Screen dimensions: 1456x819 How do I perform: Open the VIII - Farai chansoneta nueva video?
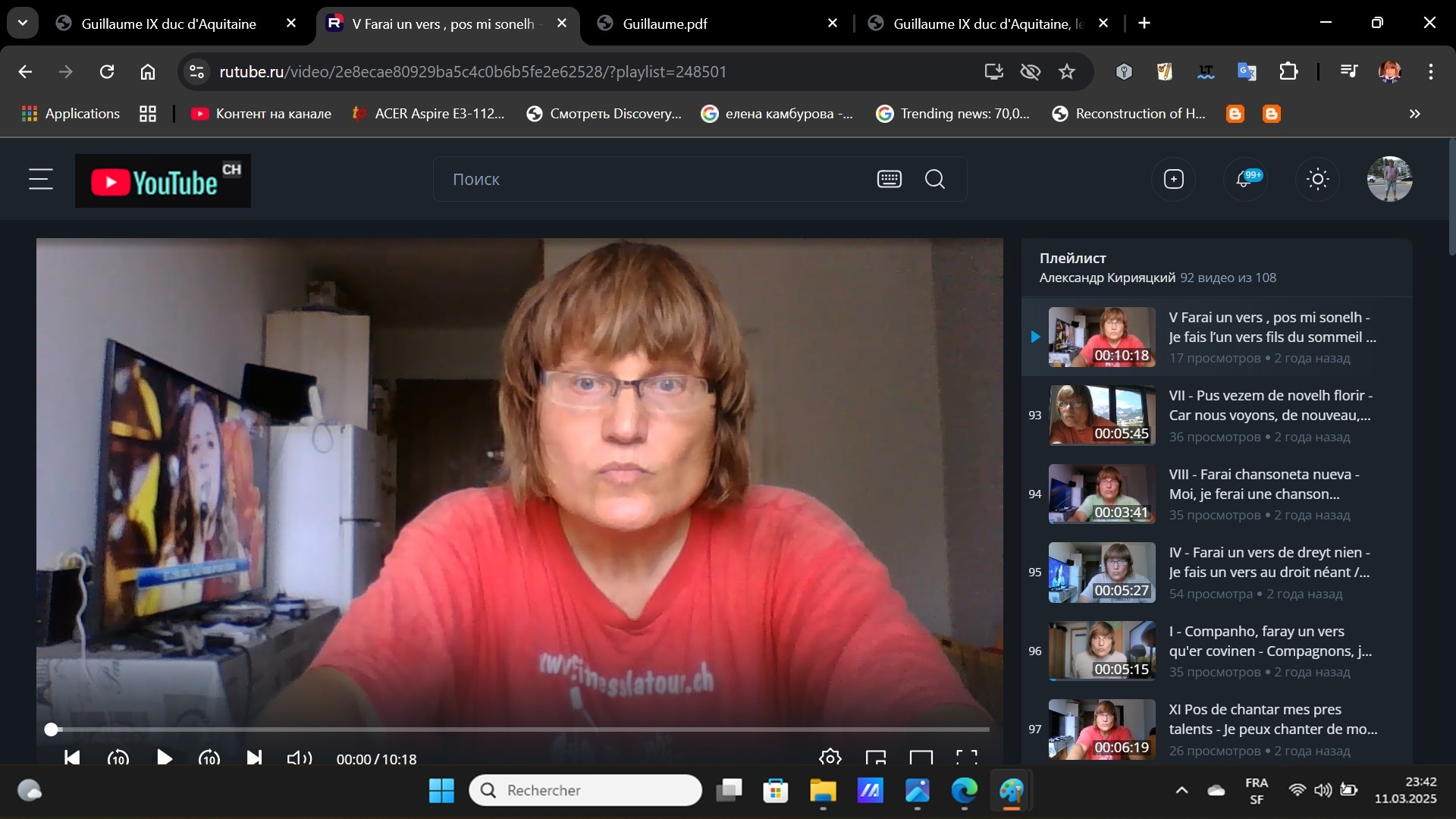click(x=1263, y=484)
